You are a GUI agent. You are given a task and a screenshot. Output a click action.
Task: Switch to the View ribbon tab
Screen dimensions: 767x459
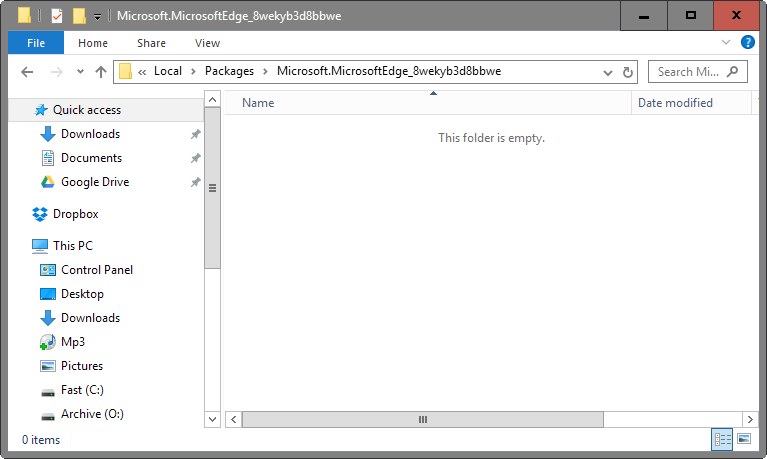(x=207, y=43)
